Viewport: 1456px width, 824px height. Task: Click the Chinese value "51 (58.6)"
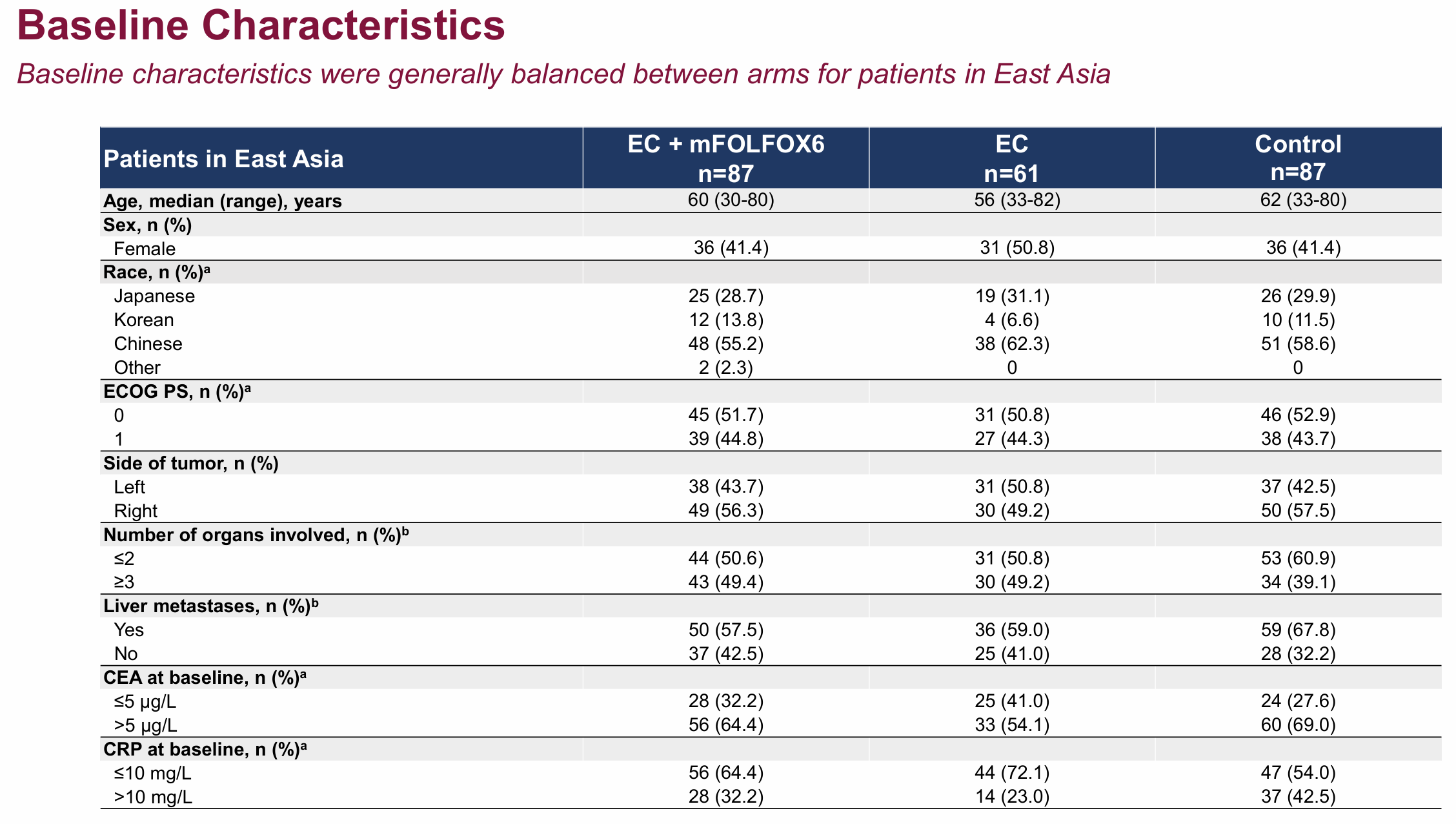(x=1298, y=344)
